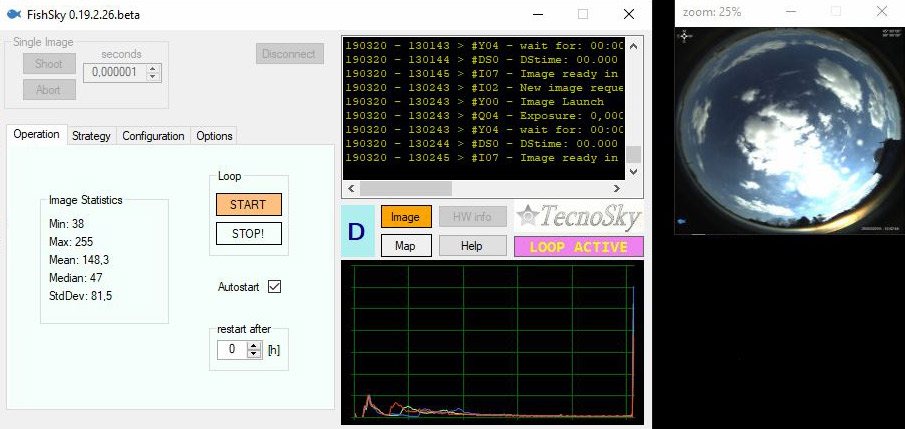Open the Map view button
This screenshot has height=429, width=905.
click(x=405, y=246)
